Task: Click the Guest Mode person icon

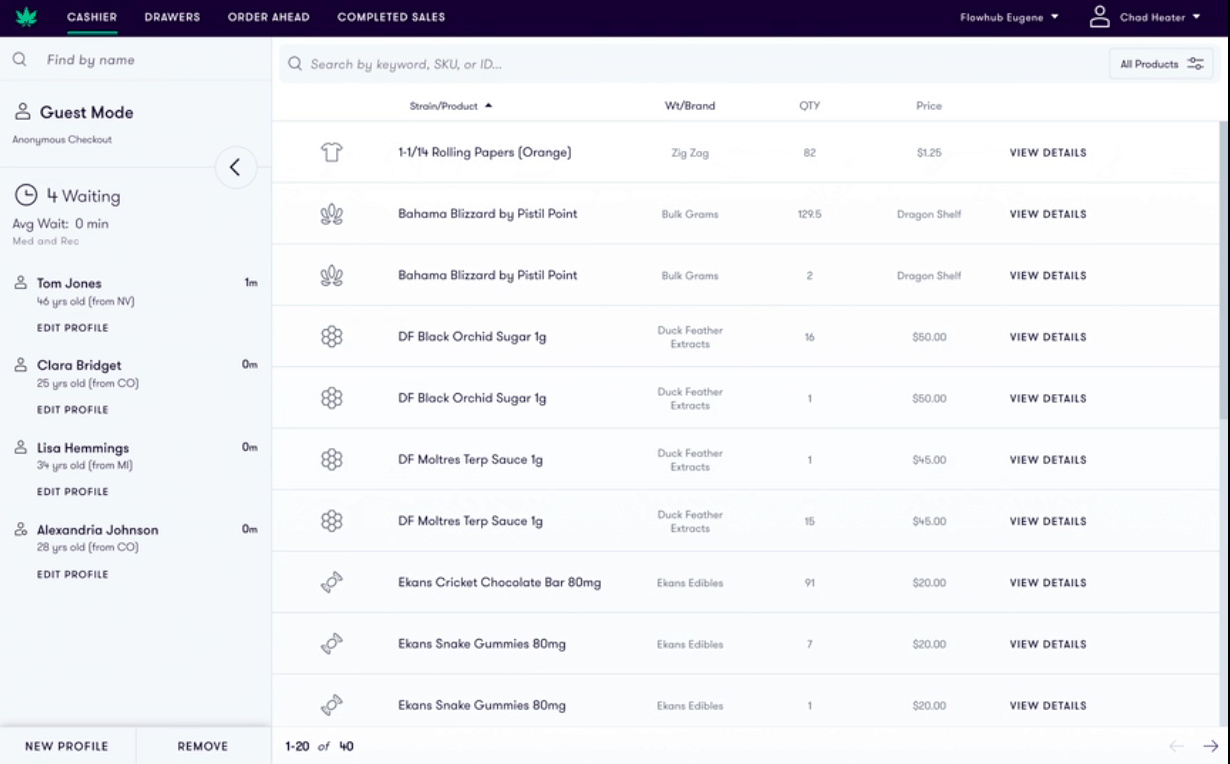Action: (x=22, y=113)
